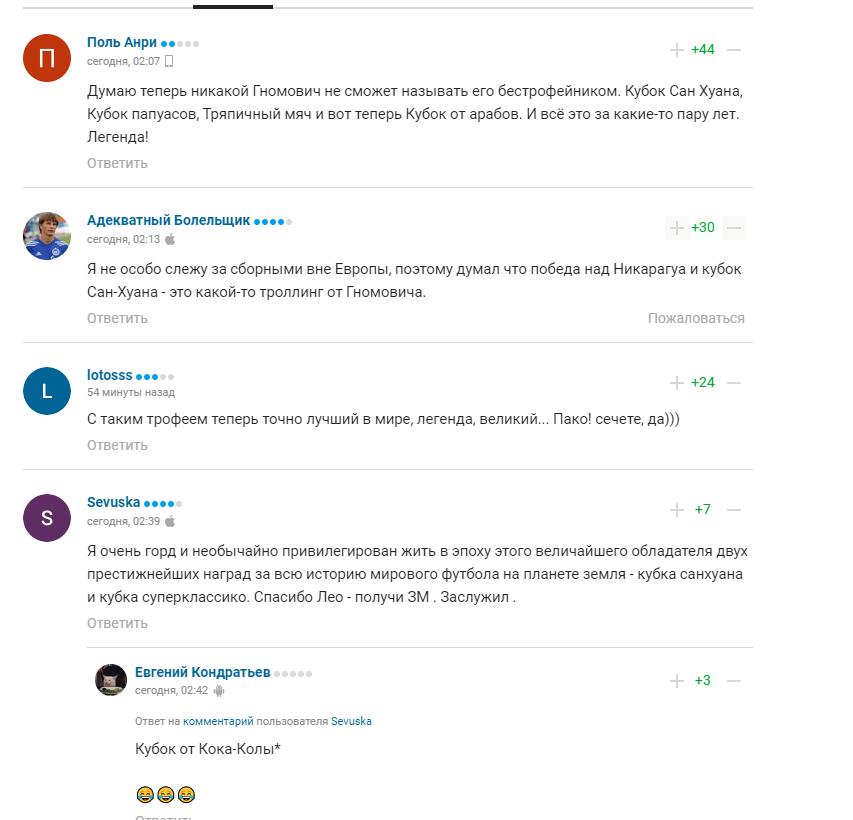The width and height of the screenshot is (853, 820).
Task: Upvote Евгений Кондратьев's reply
Action: (x=677, y=681)
